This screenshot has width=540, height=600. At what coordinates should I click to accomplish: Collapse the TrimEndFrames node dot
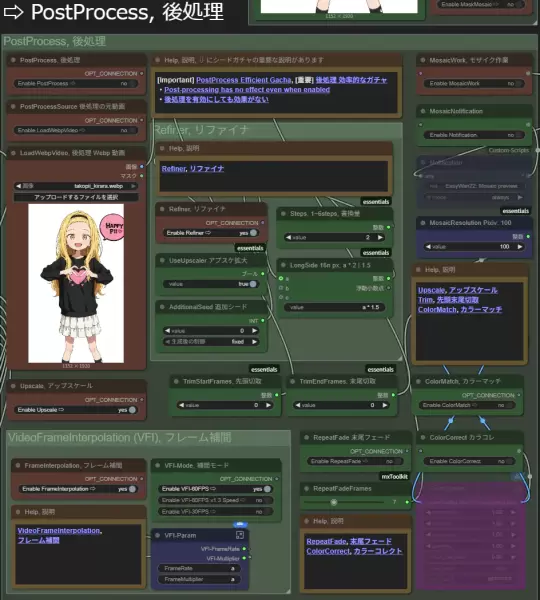point(293,382)
